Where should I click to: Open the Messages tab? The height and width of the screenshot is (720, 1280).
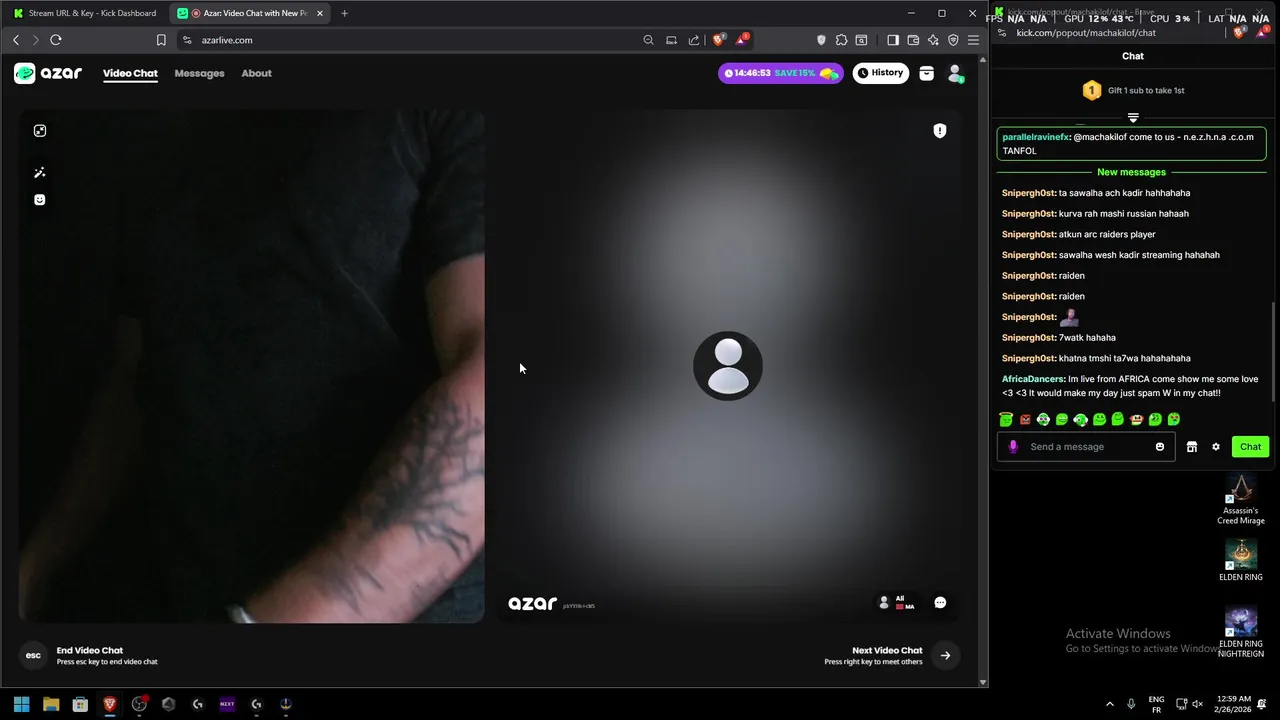(199, 73)
